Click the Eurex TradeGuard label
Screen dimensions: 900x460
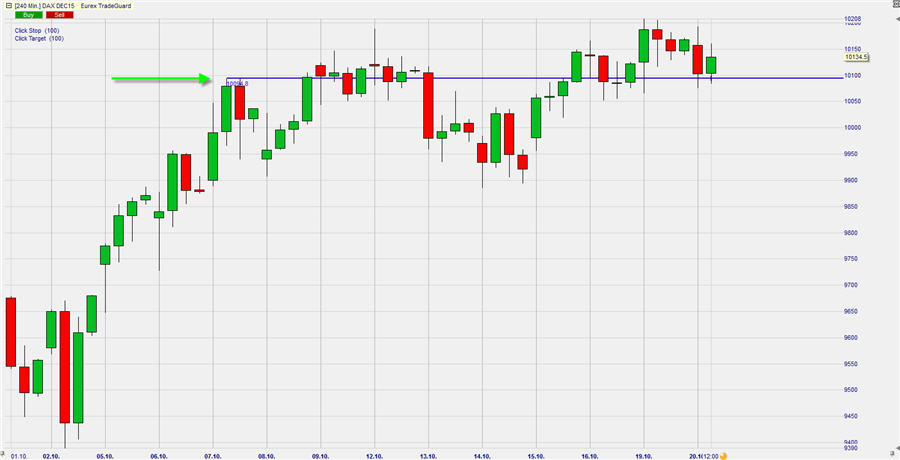click(106, 6)
